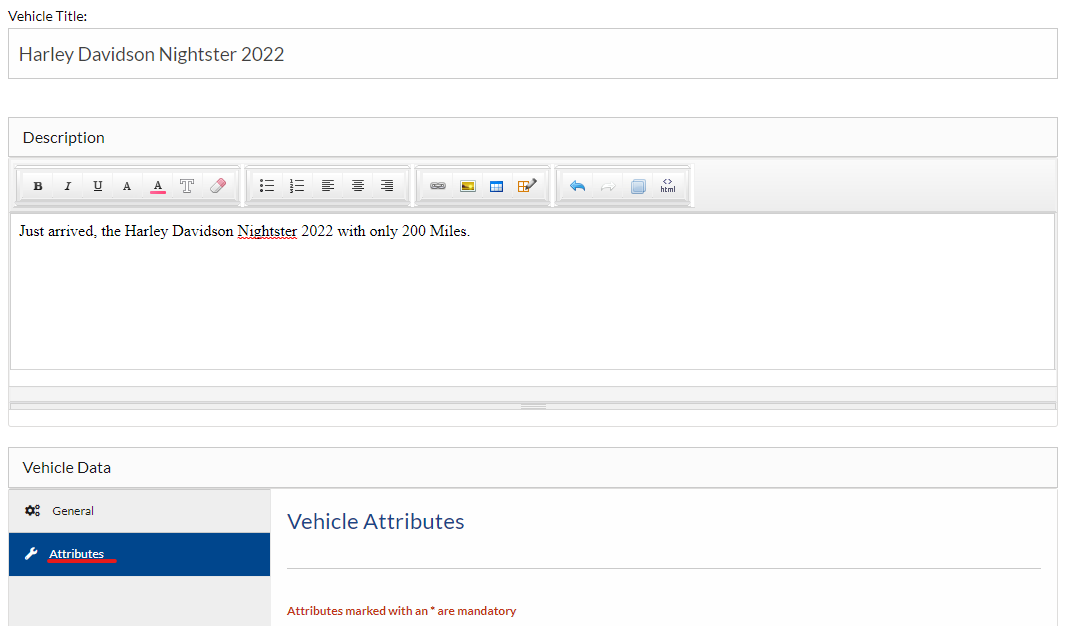Open the font size tool

click(127, 186)
